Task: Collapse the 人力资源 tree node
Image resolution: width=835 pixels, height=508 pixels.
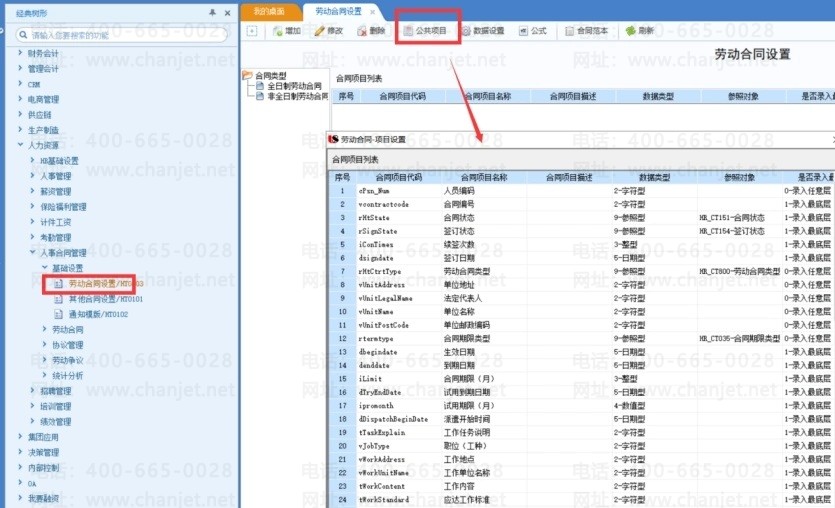Action: tap(20, 145)
